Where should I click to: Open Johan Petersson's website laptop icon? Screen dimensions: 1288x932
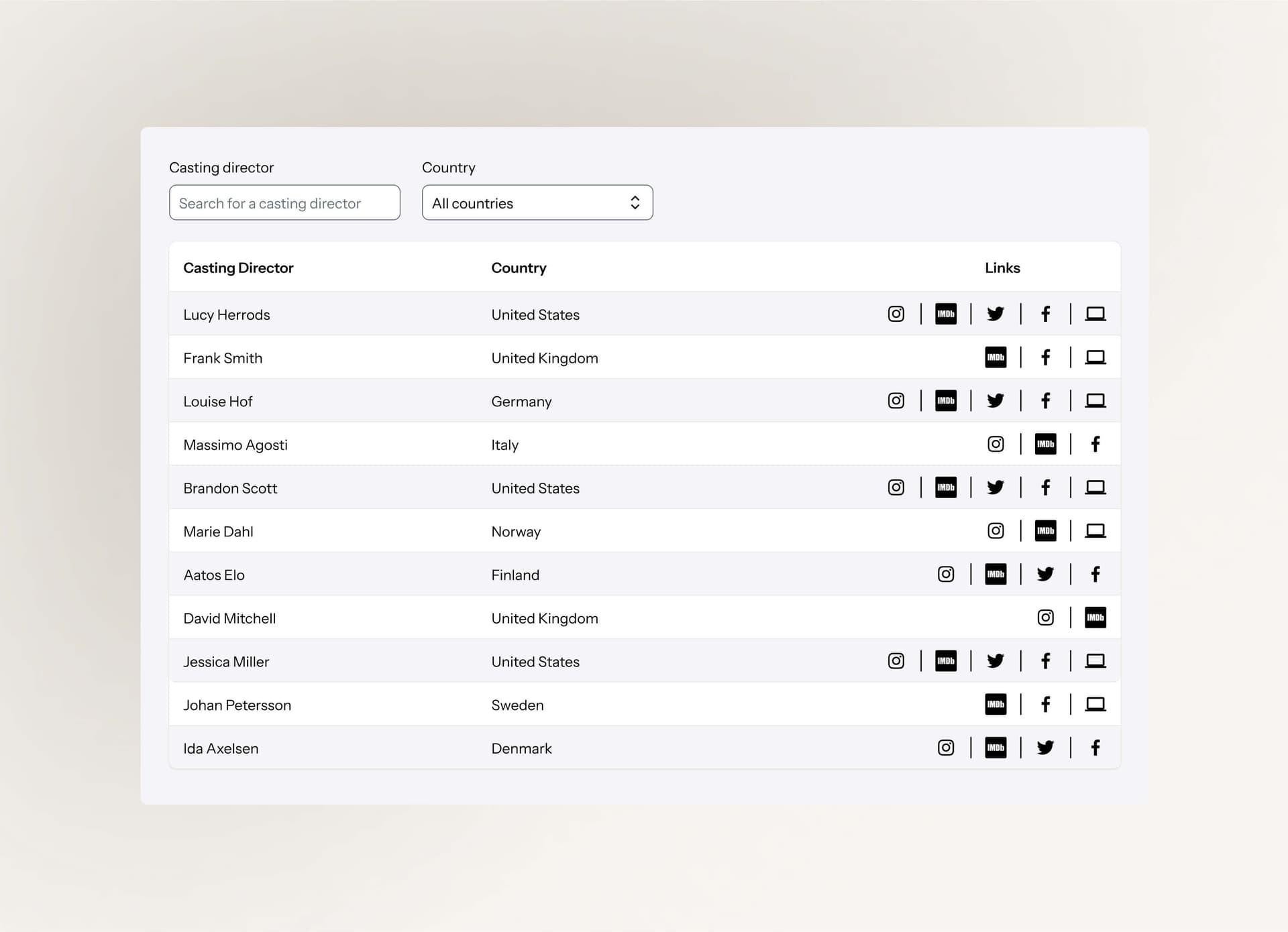[x=1095, y=704]
